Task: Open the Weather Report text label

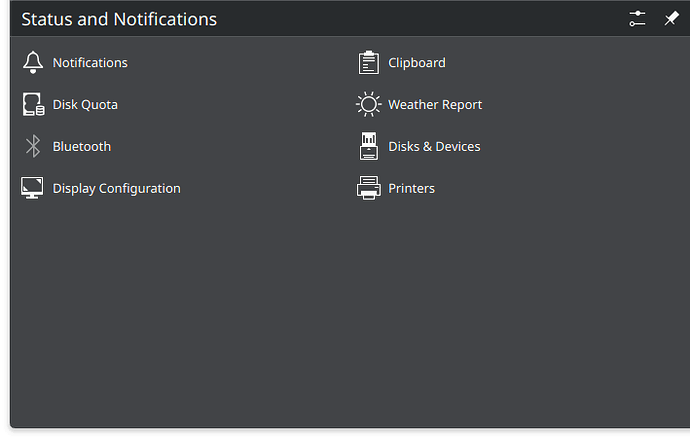Action: (435, 104)
